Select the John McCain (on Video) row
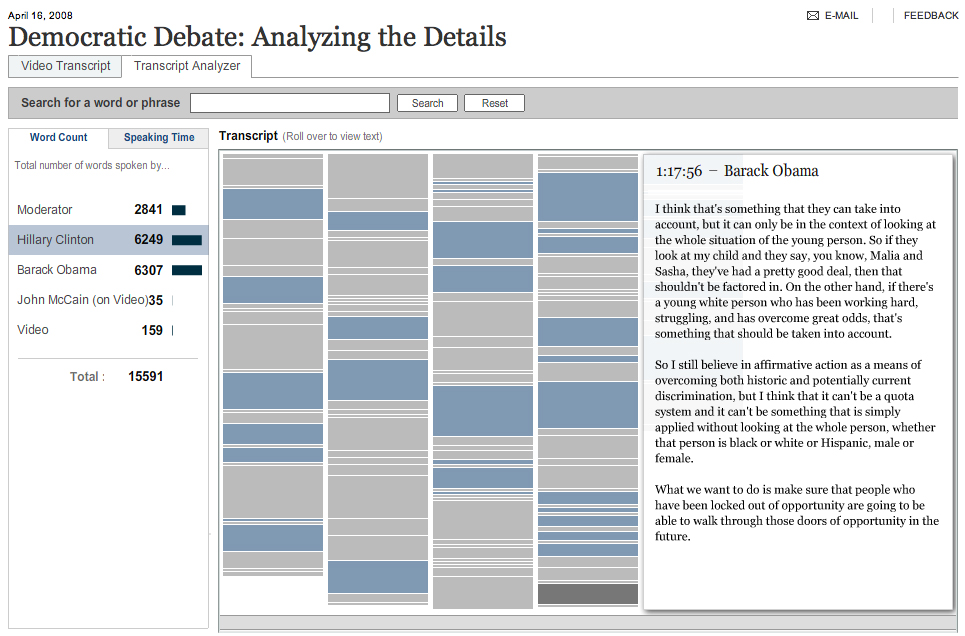Image resolution: width=965 pixels, height=636 pixels. tap(108, 300)
